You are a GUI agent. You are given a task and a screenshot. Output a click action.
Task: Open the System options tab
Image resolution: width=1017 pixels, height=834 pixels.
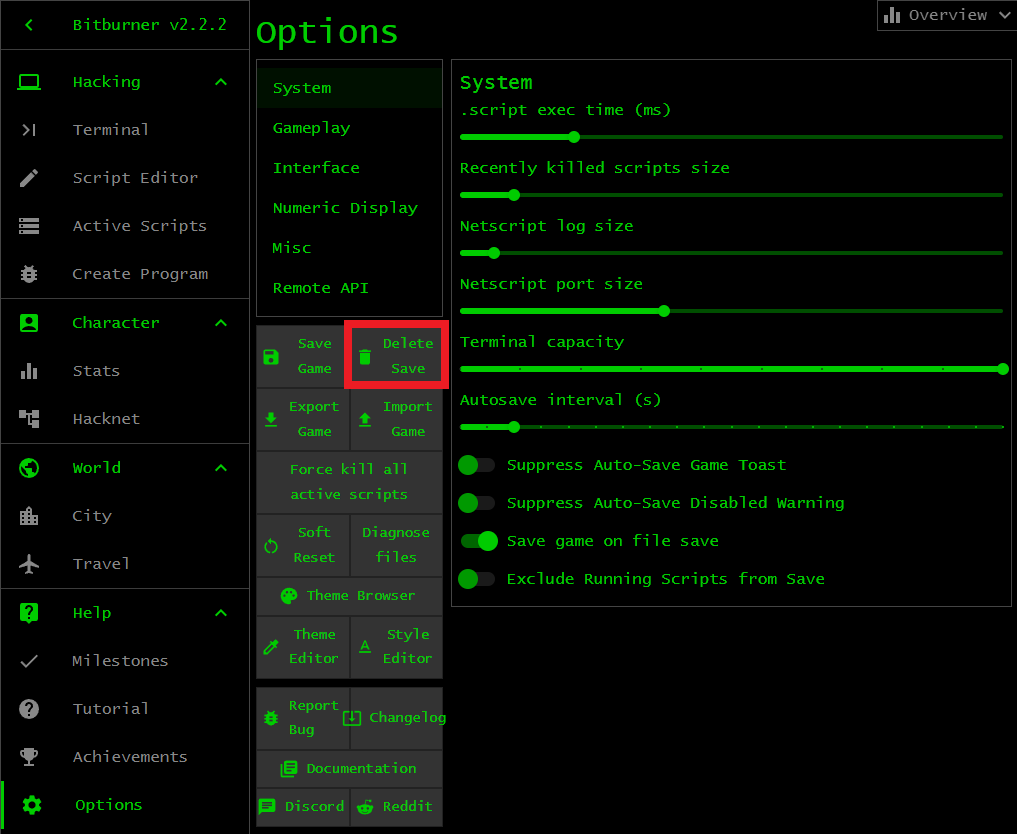350,88
